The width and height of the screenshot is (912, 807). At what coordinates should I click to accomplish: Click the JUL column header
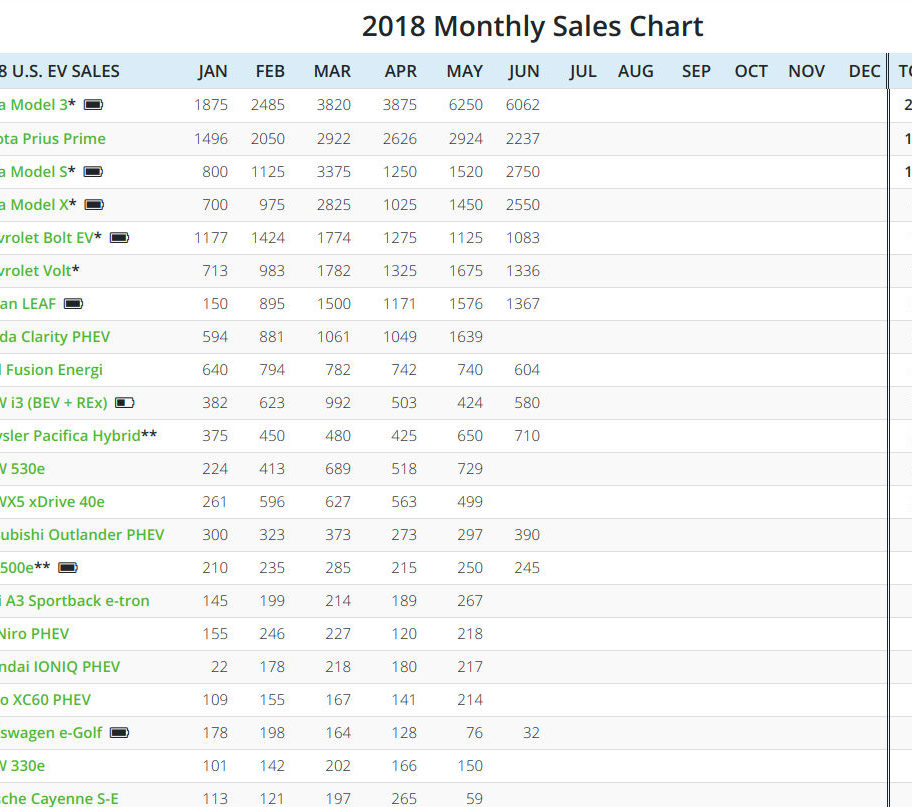click(x=583, y=72)
